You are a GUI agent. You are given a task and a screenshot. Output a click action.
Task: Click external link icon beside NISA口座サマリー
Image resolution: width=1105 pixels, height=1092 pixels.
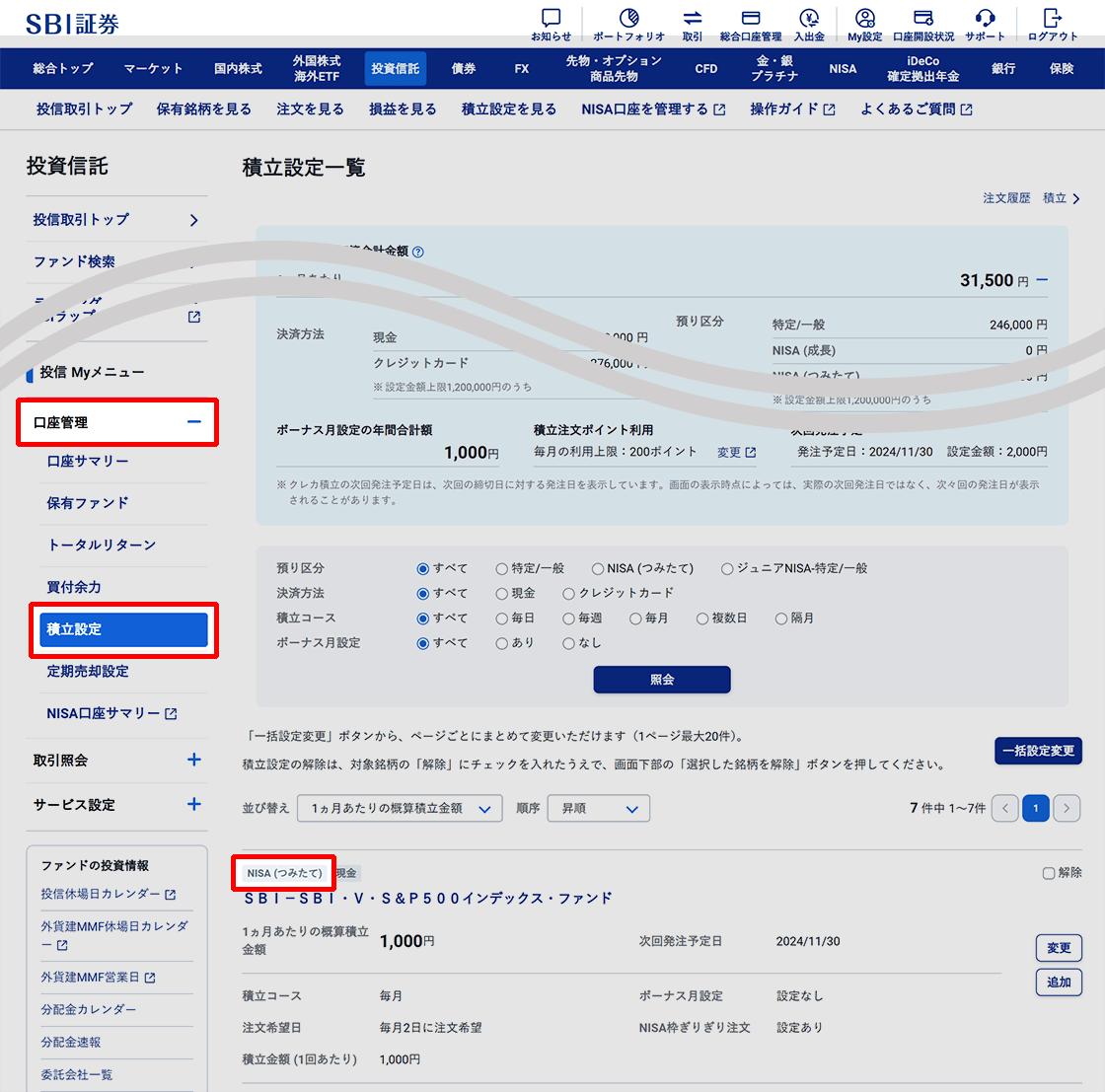point(171,713)
